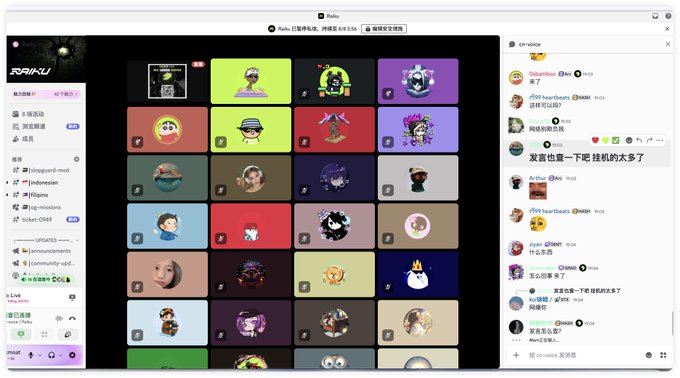The height and width of the screenshot is (378, 680).
Task: Open the ticket-0949 channel
Action: coord(45,219)
